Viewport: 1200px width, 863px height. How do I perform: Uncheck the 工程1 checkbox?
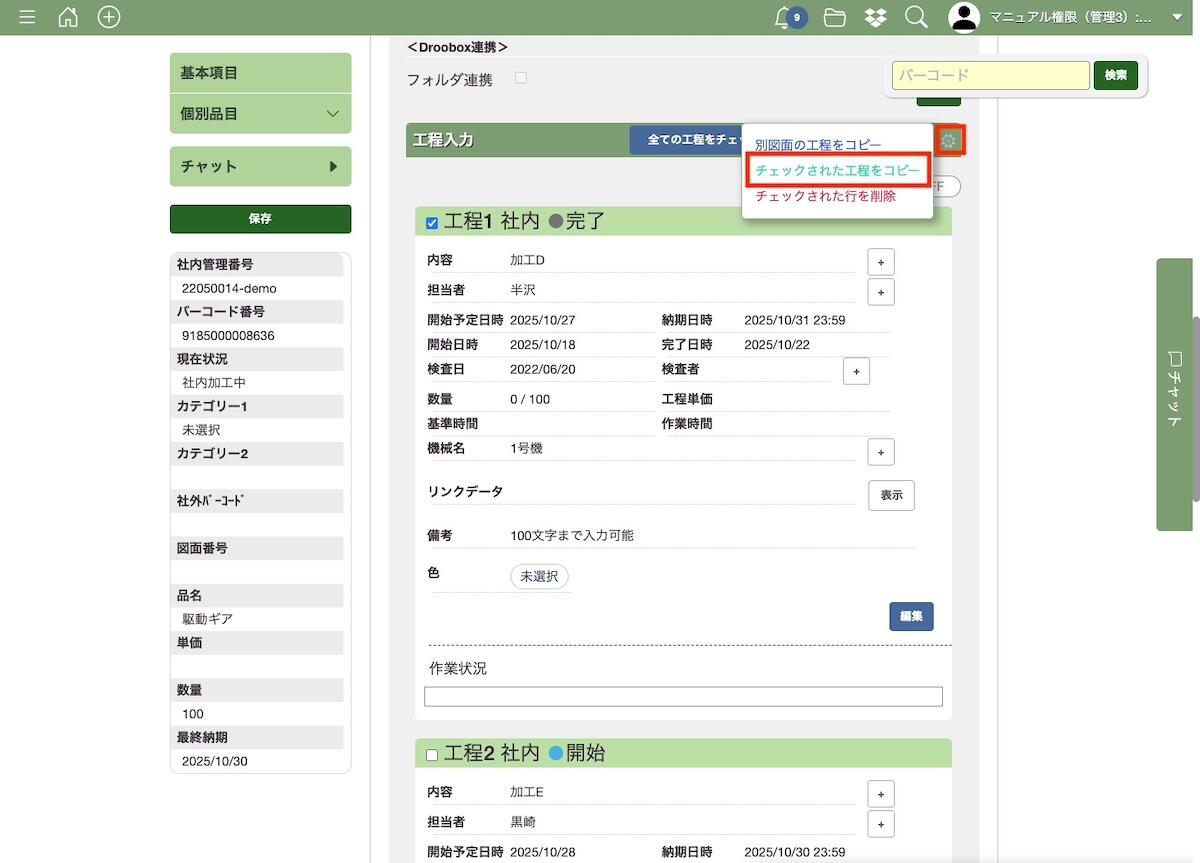(x=432, y=223)
